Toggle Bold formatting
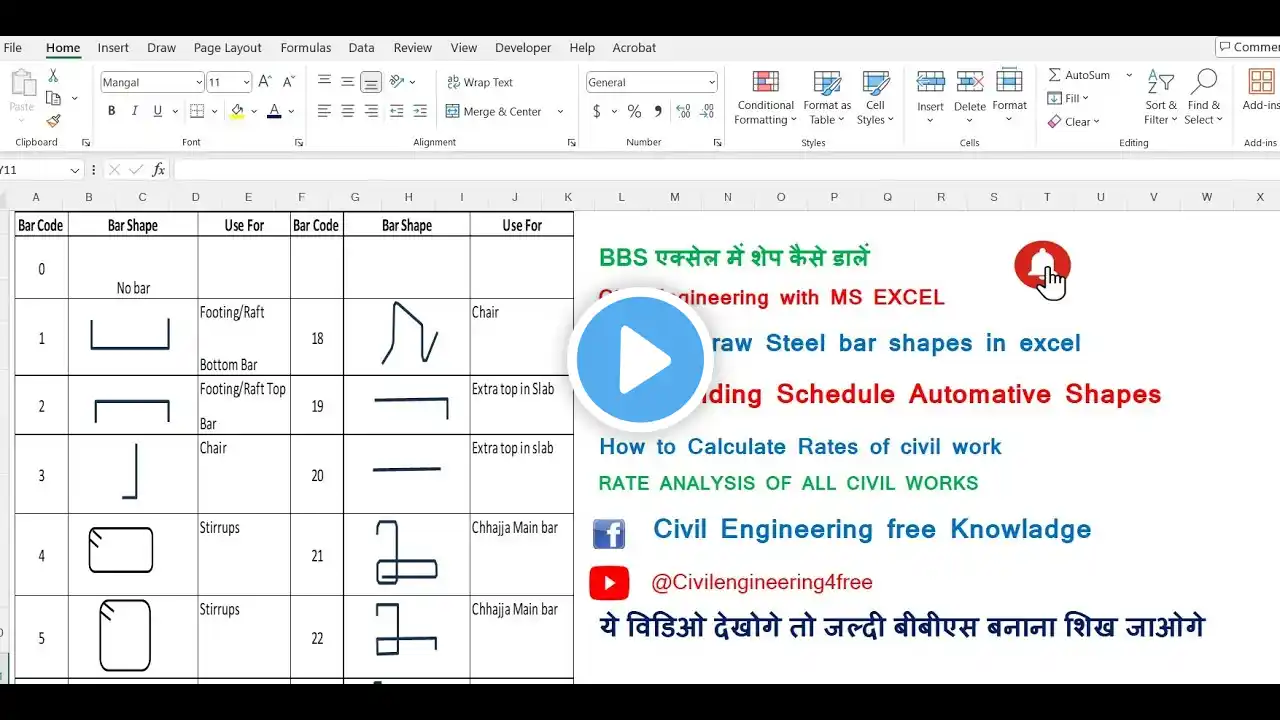 click(111, 111)
